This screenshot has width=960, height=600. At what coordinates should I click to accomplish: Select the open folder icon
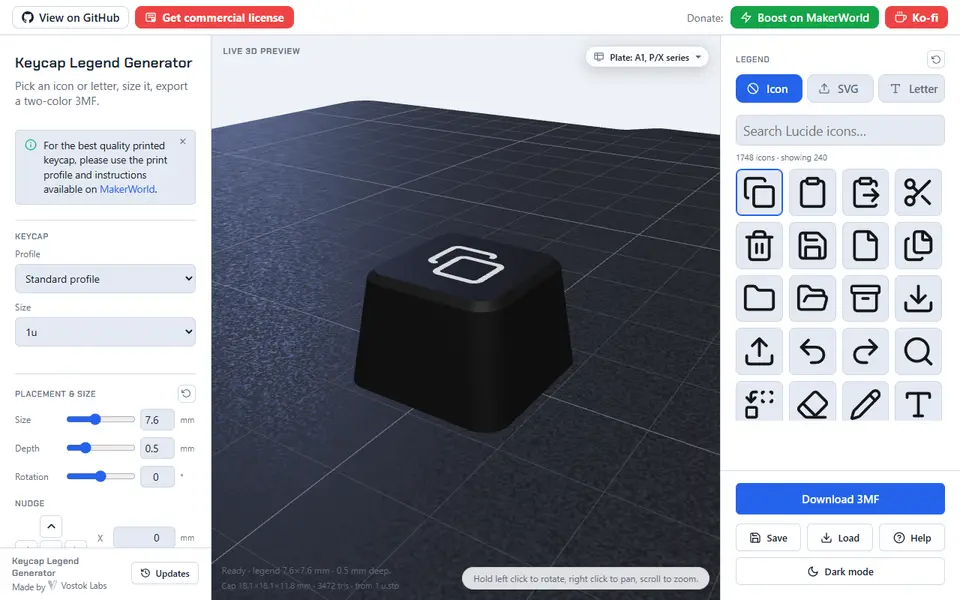point(812,298)
